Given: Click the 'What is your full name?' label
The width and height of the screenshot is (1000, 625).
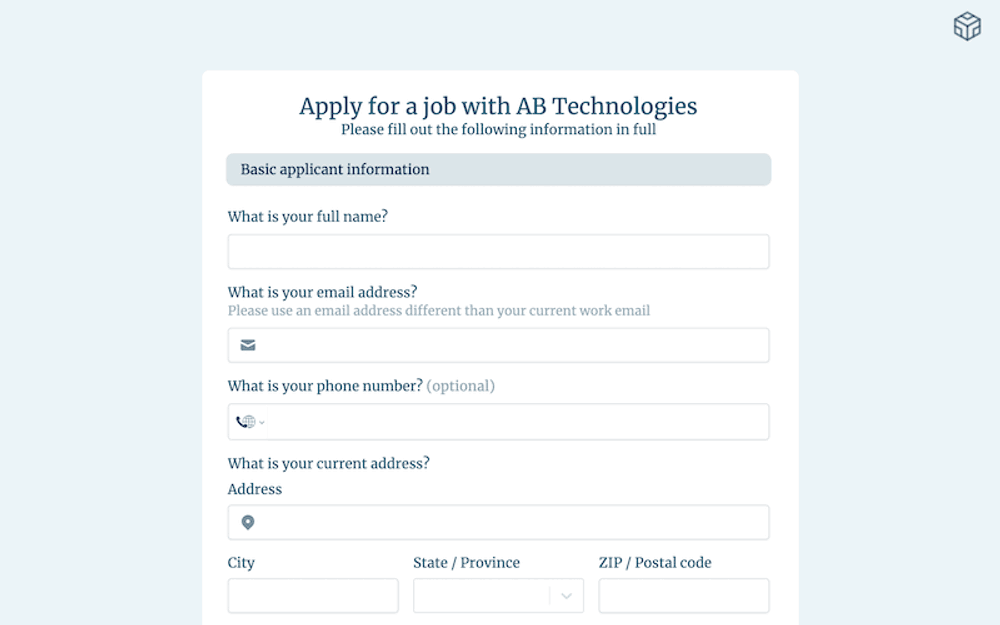Looking at the screenshot, I should pos(308,217).
